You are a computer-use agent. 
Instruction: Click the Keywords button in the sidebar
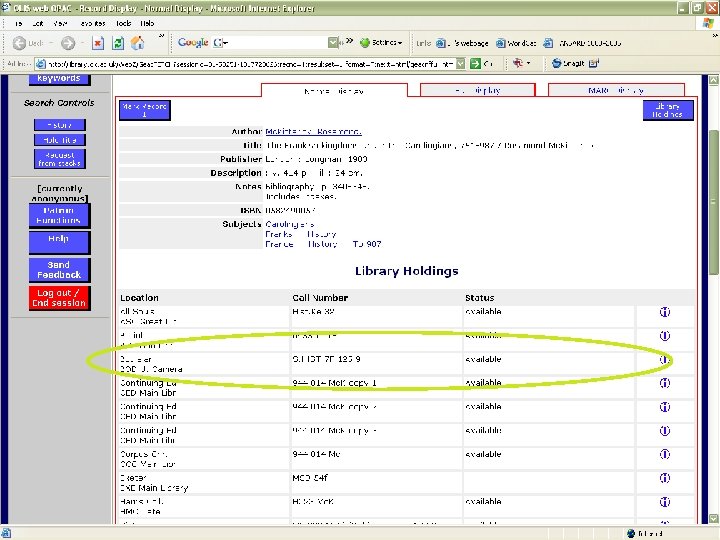click(x=59, y=79)
